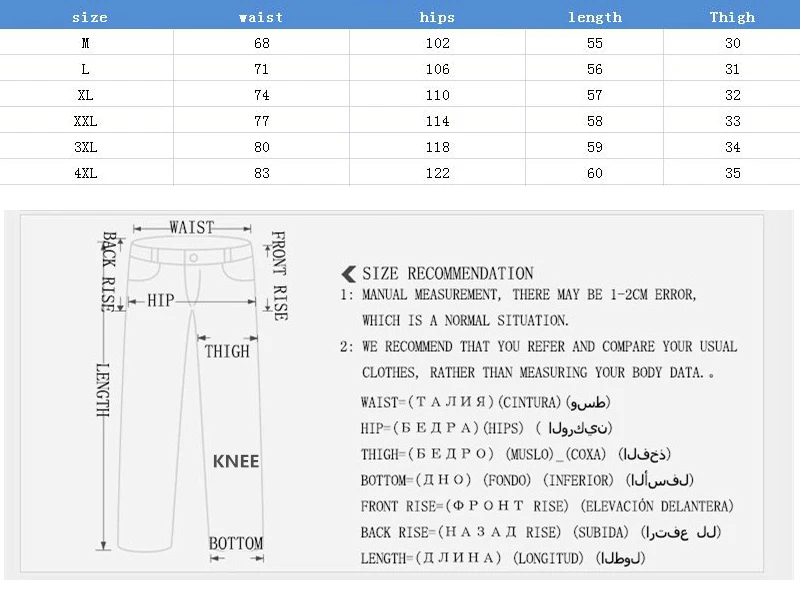Select the L size cell
This screenshot has height=592, width=800.
[85, 69]
